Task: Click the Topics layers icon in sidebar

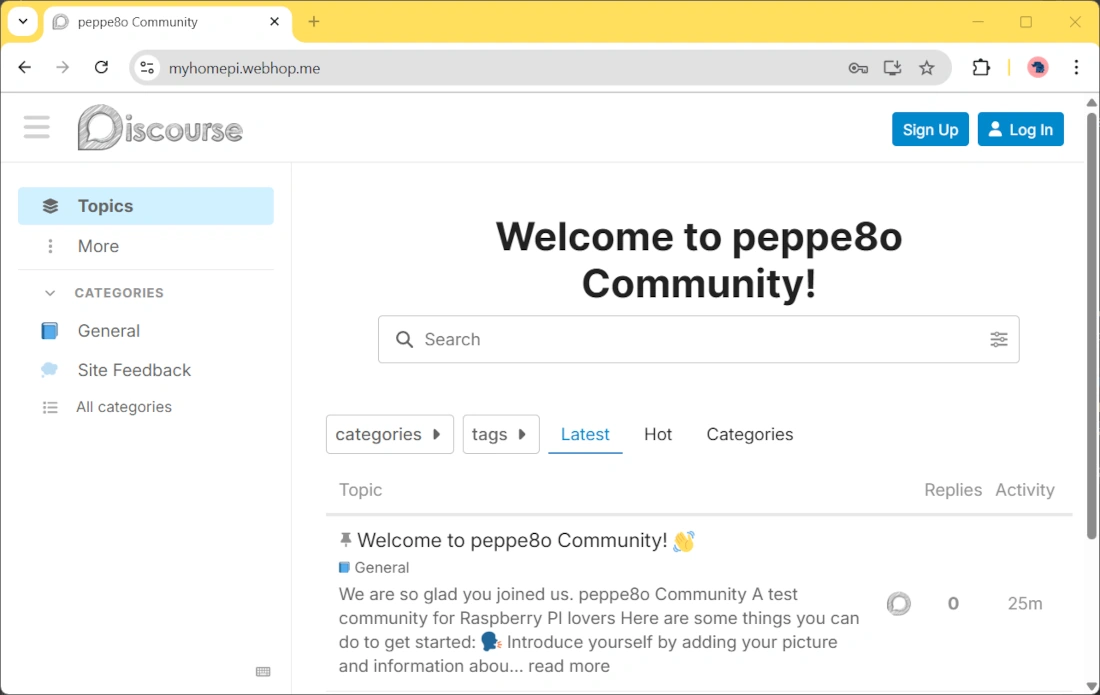Action: coord(51,206)
